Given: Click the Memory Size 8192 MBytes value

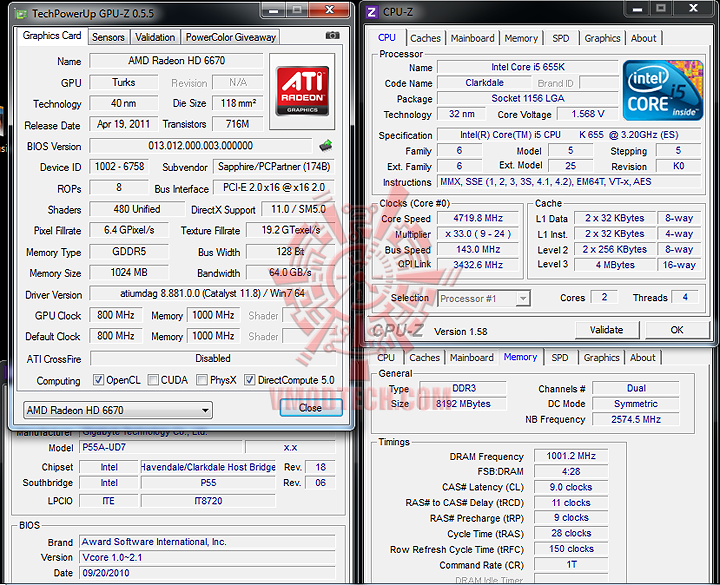Looking at the screenshot, I should pos(463,404).
